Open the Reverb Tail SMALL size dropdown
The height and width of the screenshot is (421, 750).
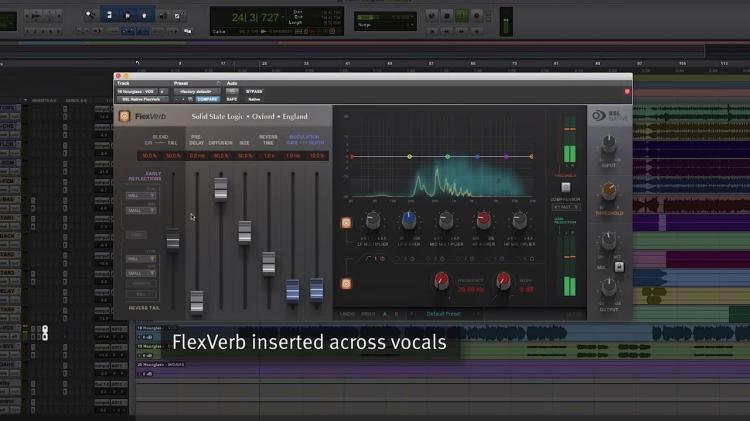(141, 273)
